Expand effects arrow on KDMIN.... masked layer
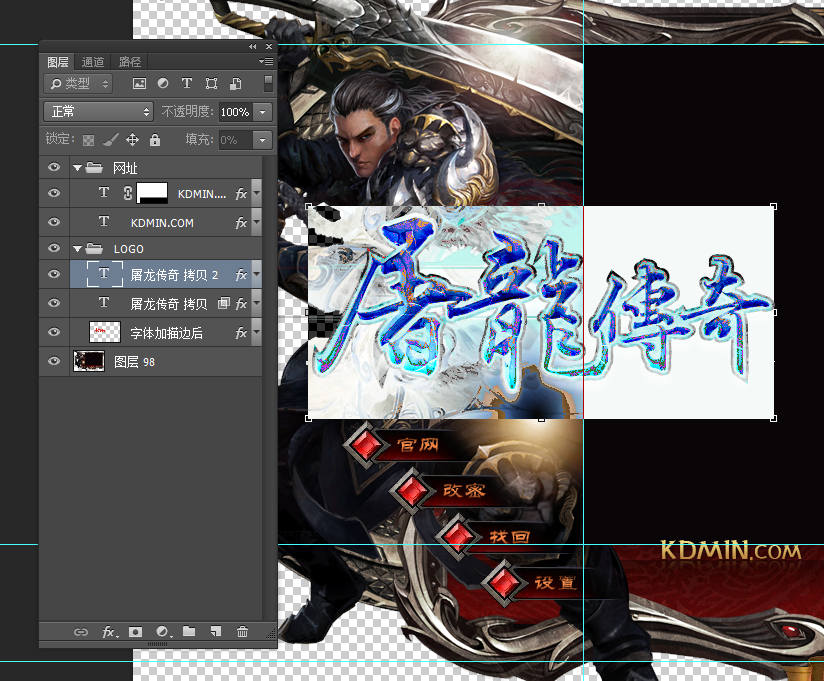Viewport: 824px width, 681px height. (x=256, y=193)
